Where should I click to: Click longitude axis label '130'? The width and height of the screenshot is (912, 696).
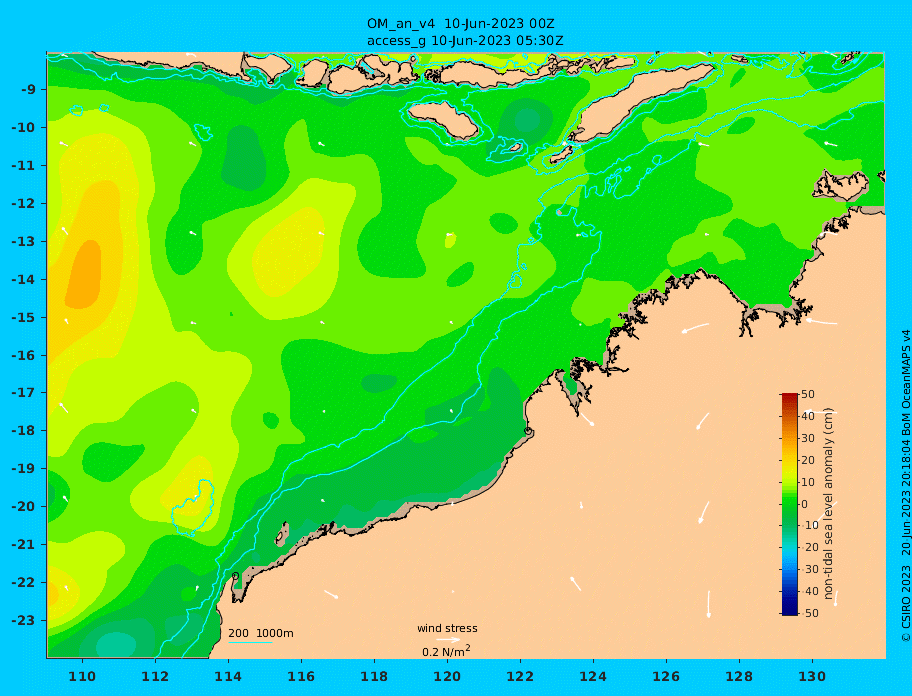pyautogui.click(x=812, y=676)
